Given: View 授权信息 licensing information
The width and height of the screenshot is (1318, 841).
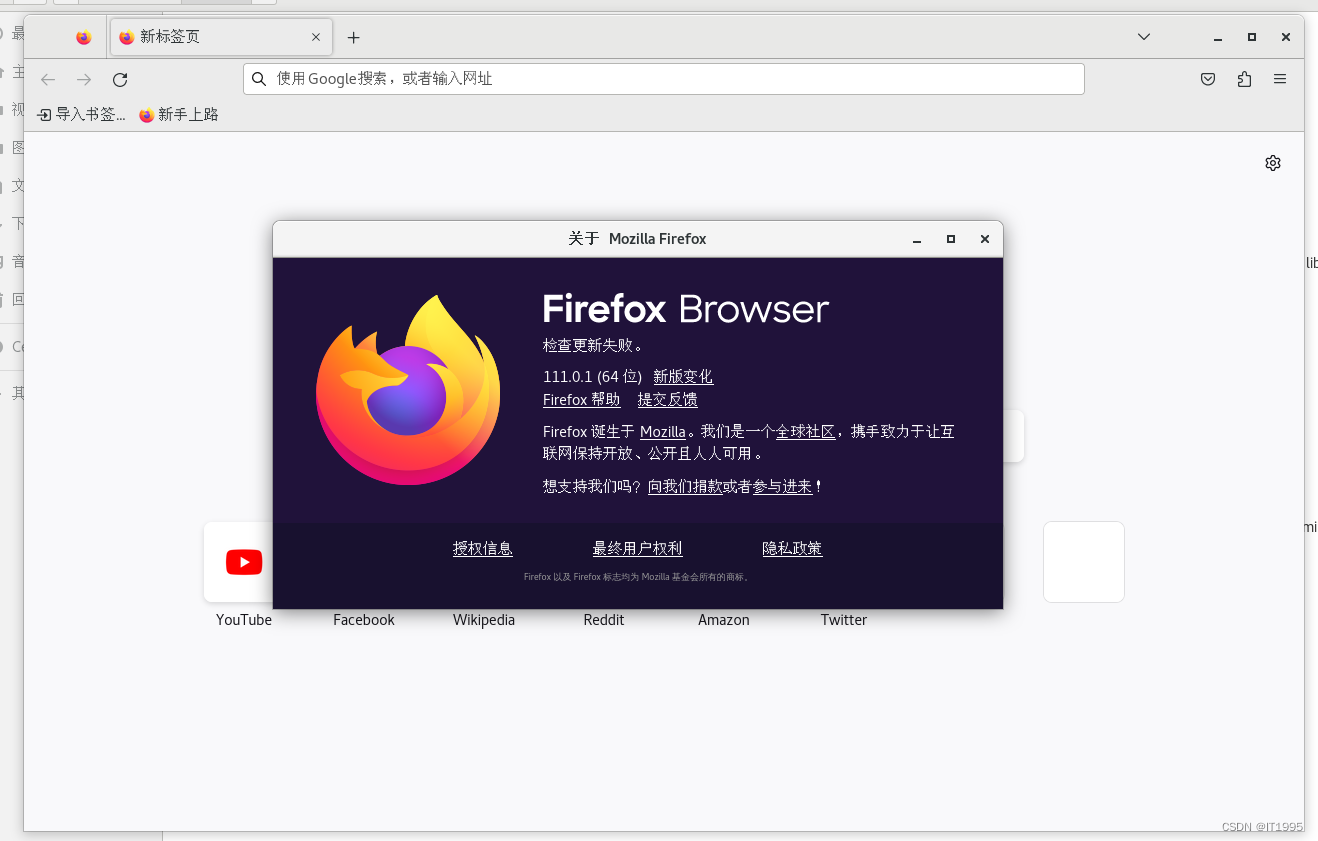Looking at the screenshot, I should [x=483, y=548].
